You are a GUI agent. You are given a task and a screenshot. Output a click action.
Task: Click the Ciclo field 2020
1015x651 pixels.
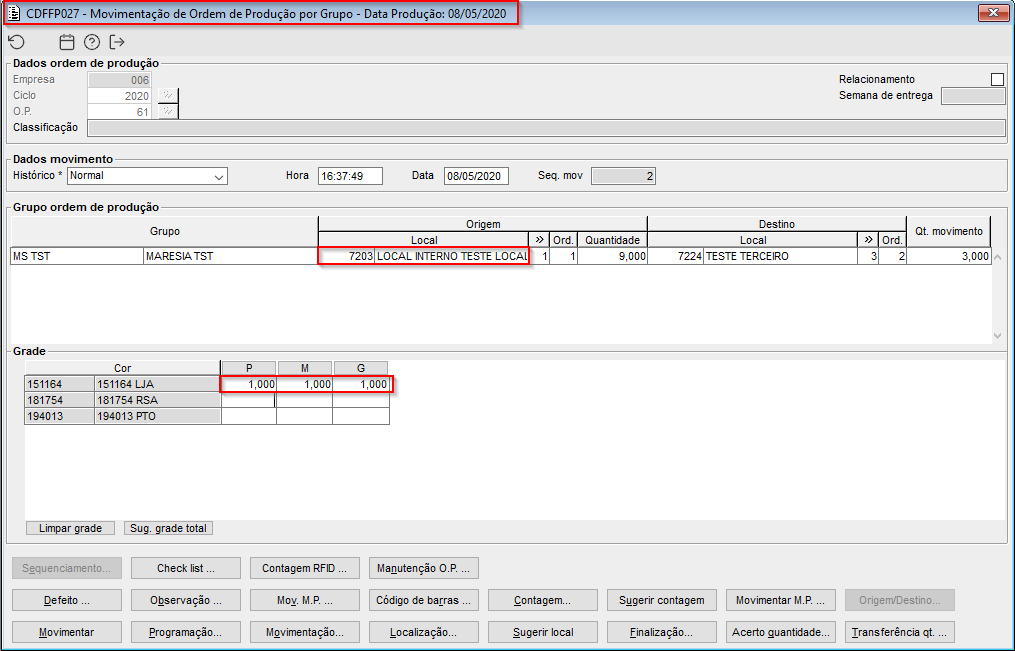119,96
